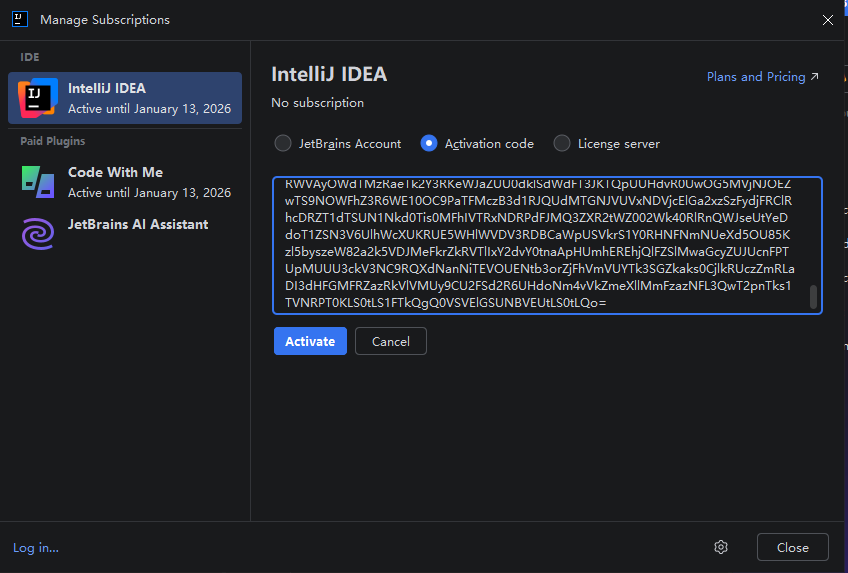Click inside the activation code text area

click(x=547, y=245)
